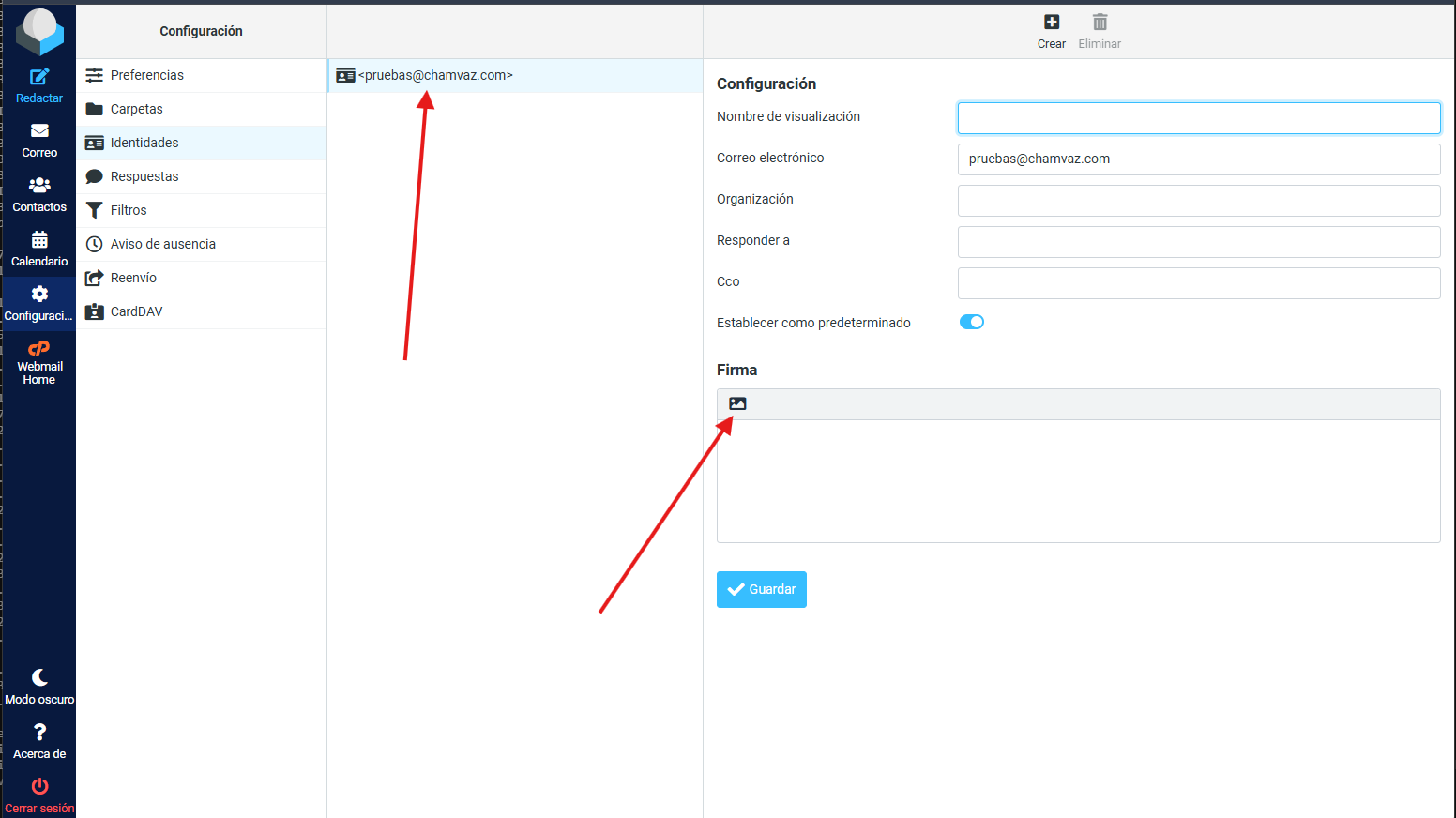Click the Eliminar trash icon
The width and height of the screenshot is (1456, 818).
[1100, 23]
